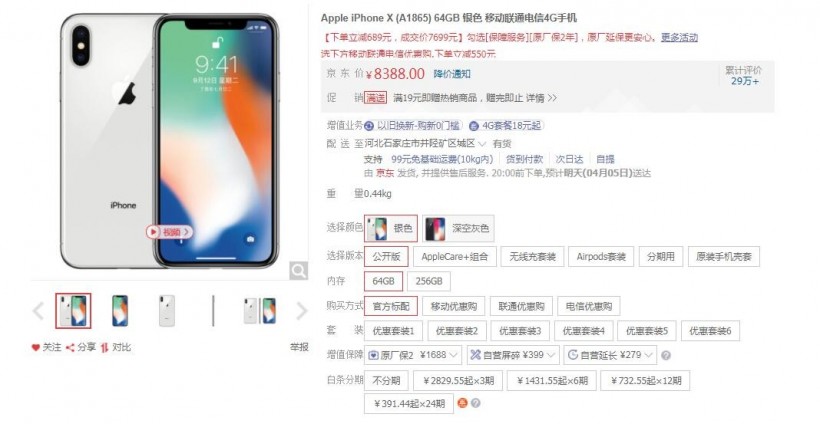Select ¥732.55起×12期 installment plan
Image resolution: width=820 pixels, height=424 pixels.
click(645, 381)
